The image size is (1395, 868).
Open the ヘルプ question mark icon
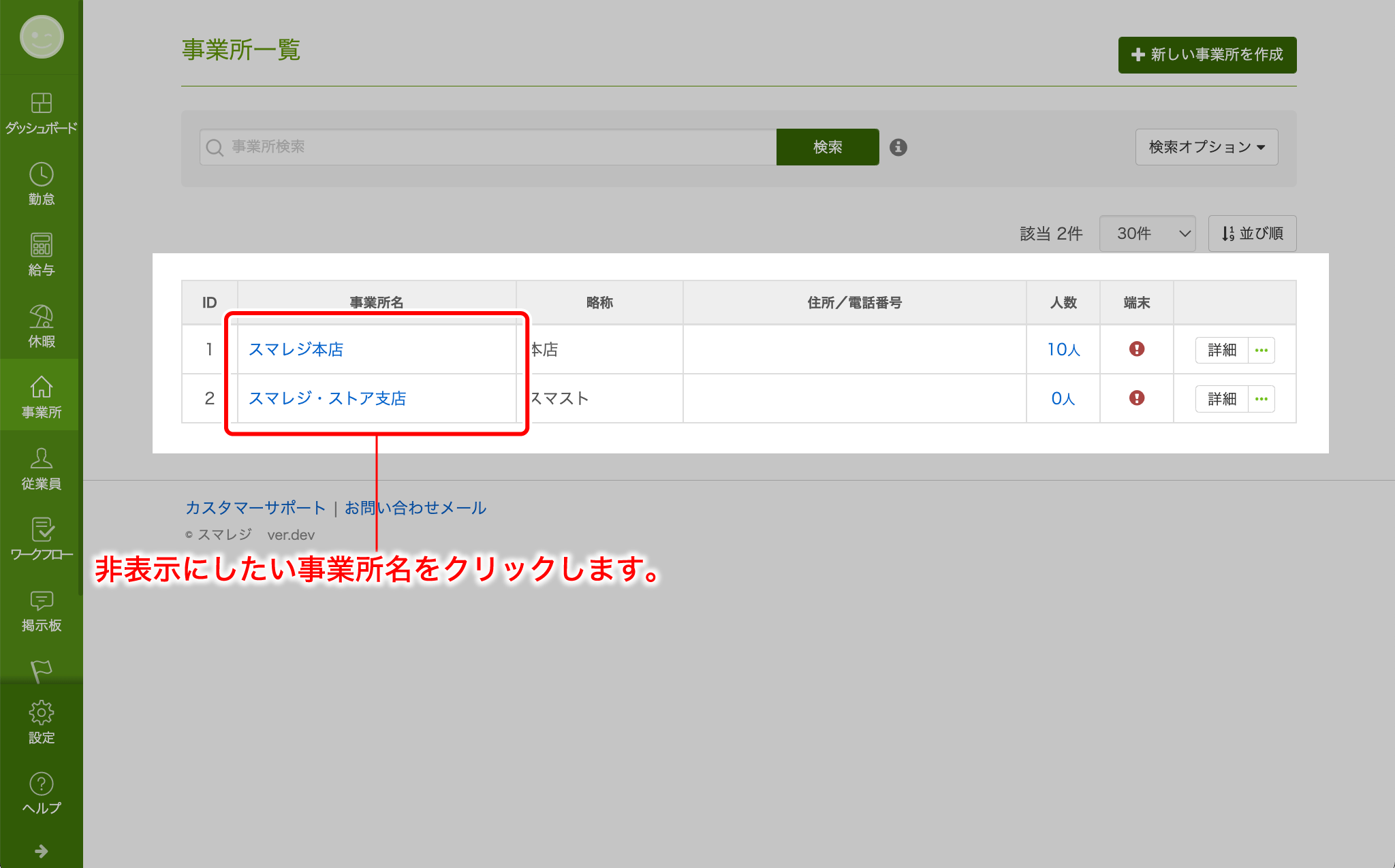tap(42, 784)
